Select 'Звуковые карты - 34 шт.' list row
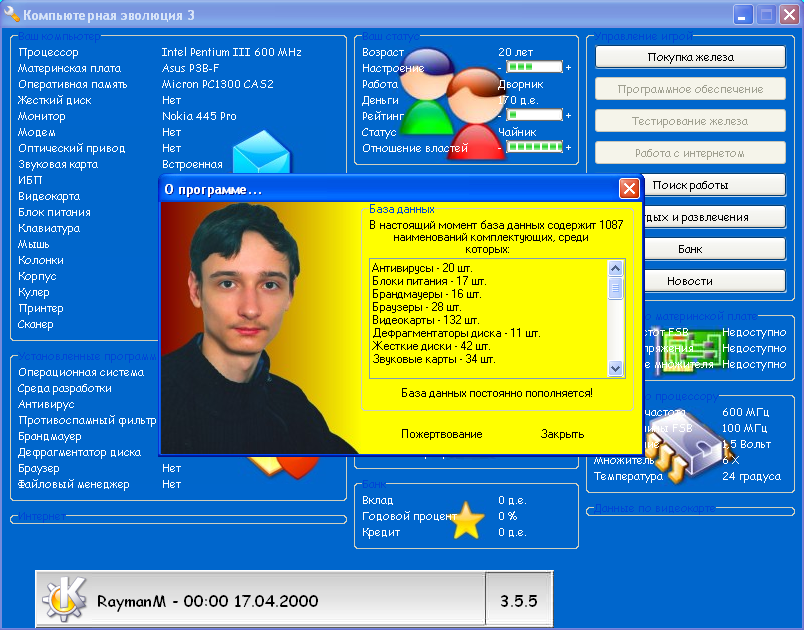 click(x=488, y=359)
